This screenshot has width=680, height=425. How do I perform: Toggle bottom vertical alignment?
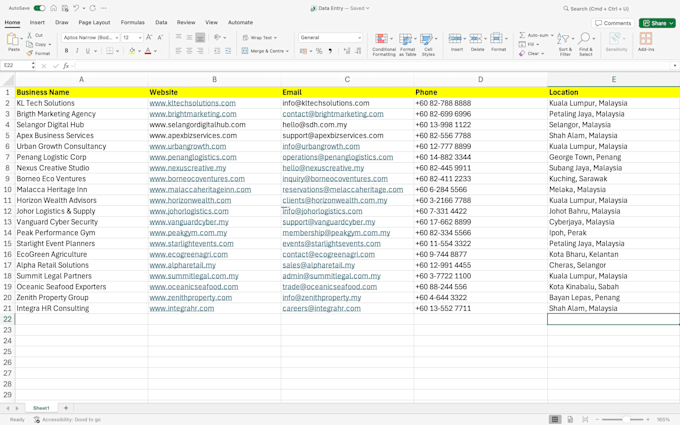point(200,38)
